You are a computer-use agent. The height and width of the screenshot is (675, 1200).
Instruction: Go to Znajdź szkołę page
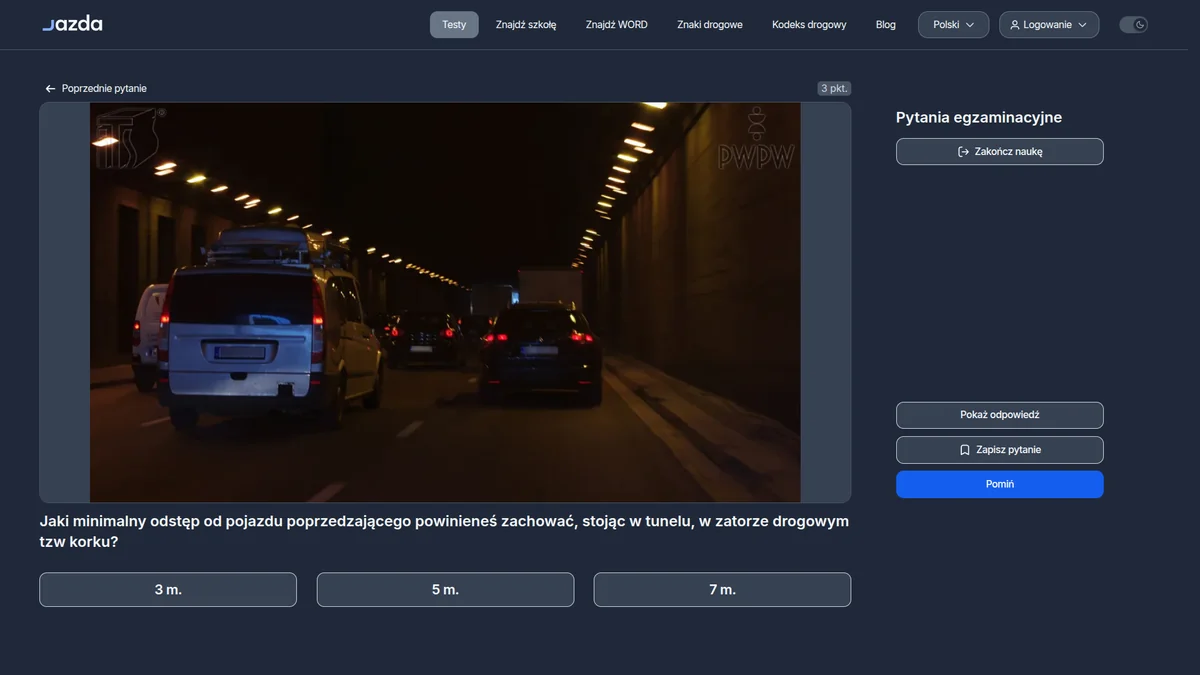tap(526, 25)
